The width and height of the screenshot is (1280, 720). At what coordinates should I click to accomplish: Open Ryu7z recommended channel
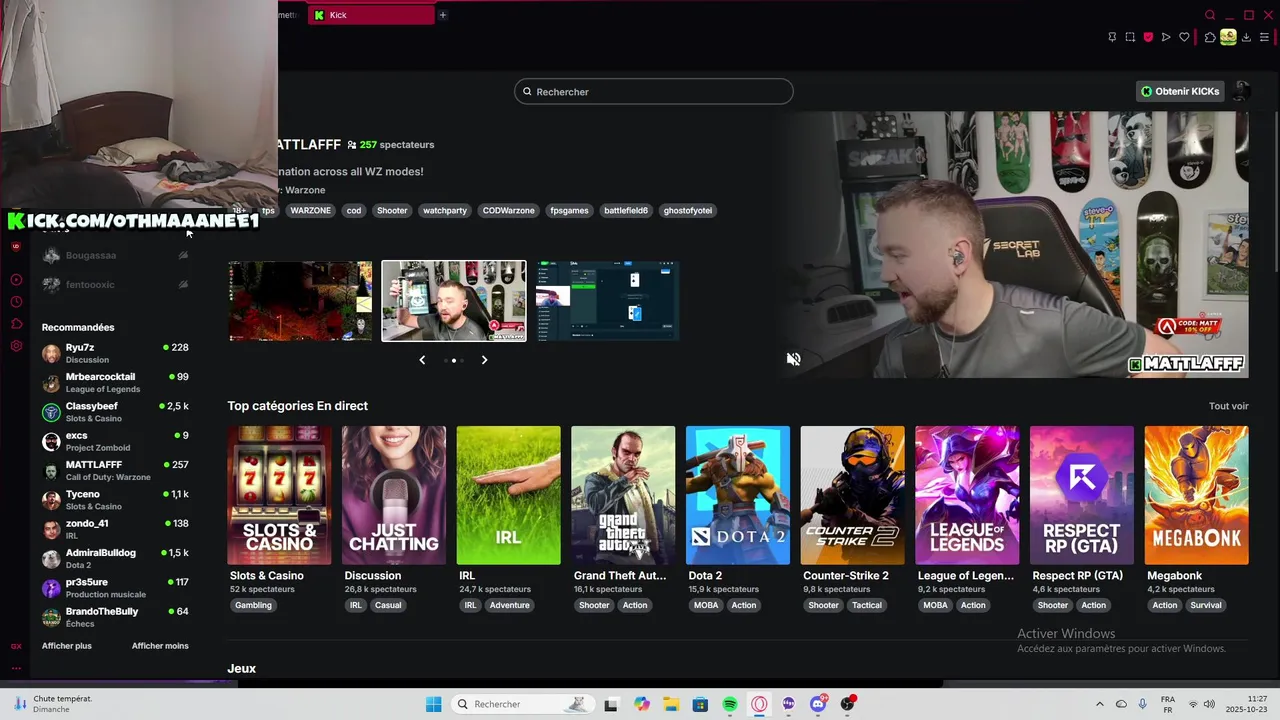pos(115,353)
